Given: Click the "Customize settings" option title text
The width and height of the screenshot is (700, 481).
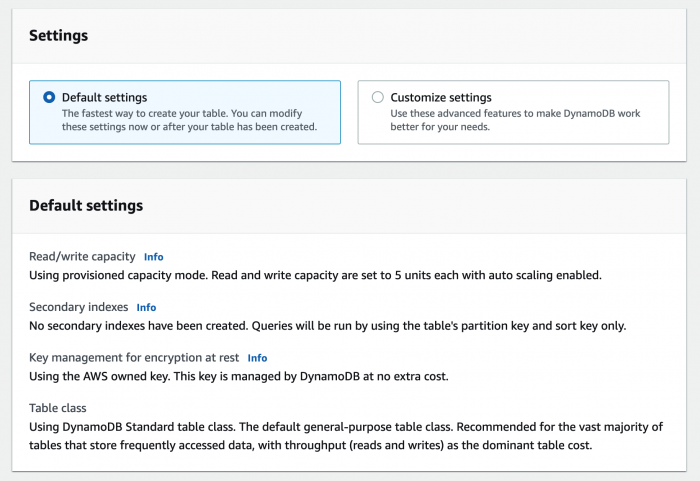Looking at the screenshot, I should pyautogui.click(x=440, y=98).
